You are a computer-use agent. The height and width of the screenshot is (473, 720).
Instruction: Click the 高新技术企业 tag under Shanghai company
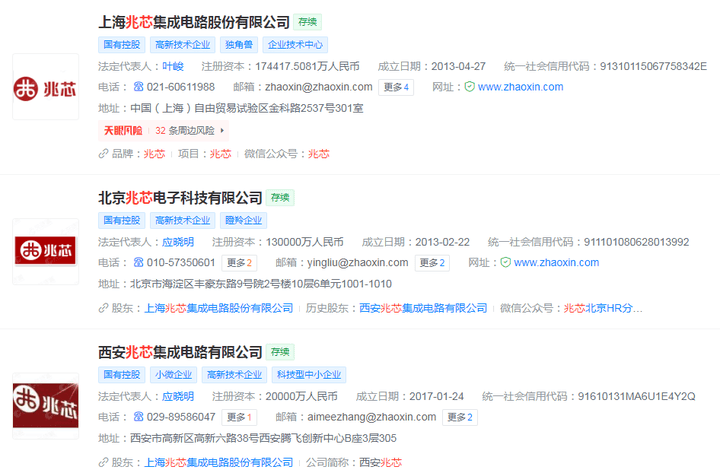(x=182, y=45)
